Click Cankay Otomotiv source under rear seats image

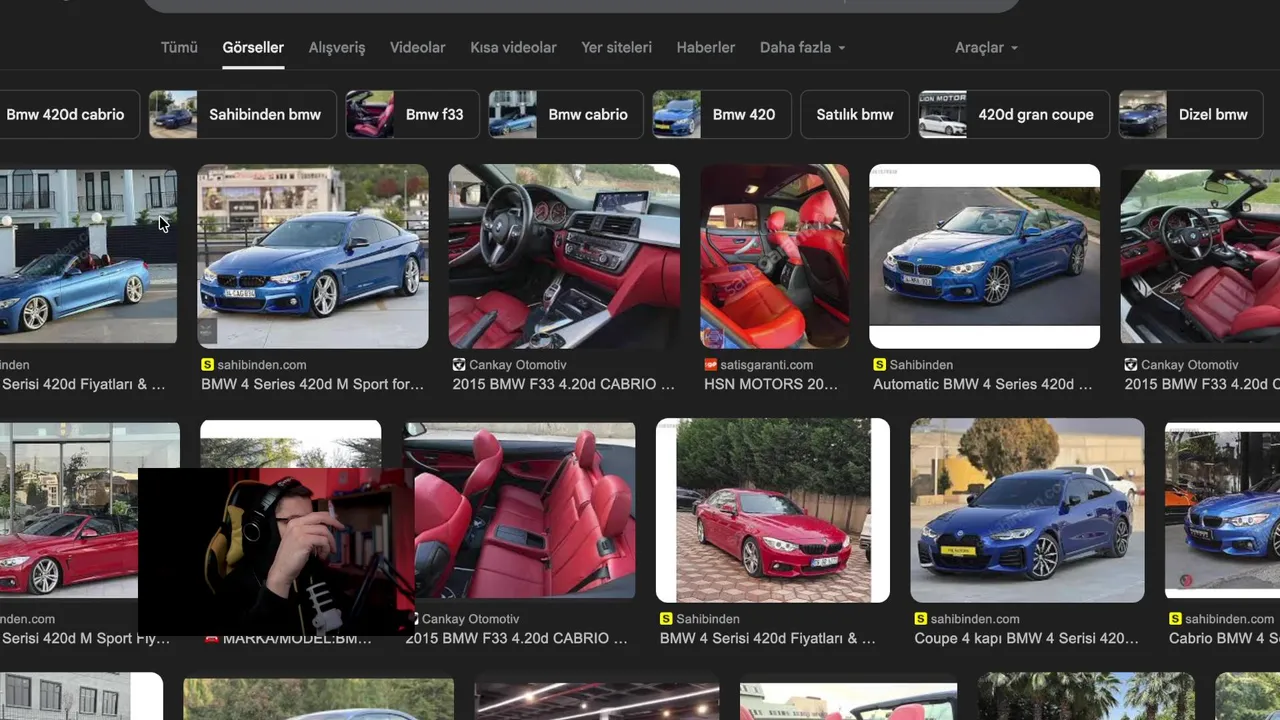(471, 619)
